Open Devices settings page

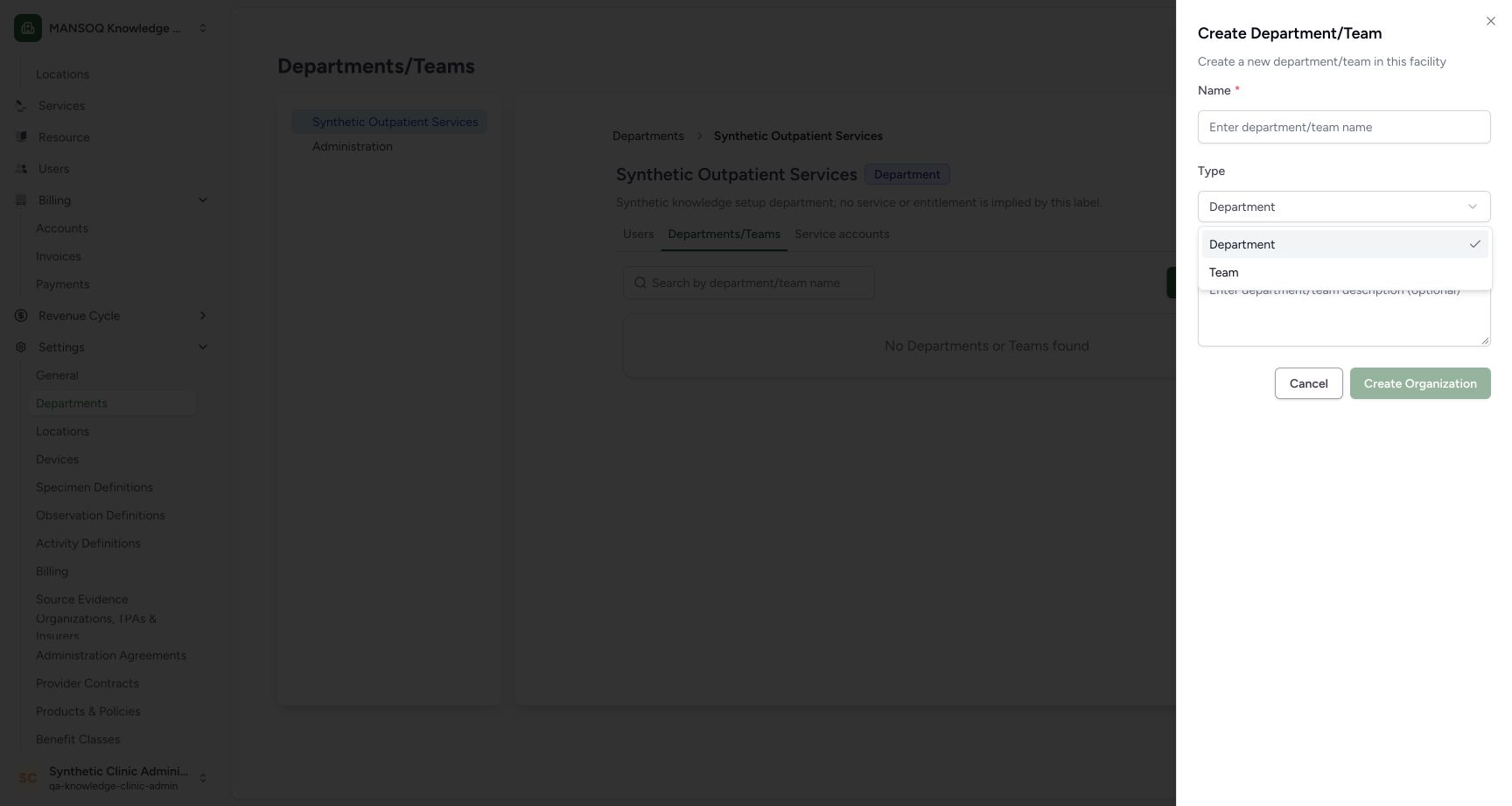pyautogui.click(x=58, y=459)
